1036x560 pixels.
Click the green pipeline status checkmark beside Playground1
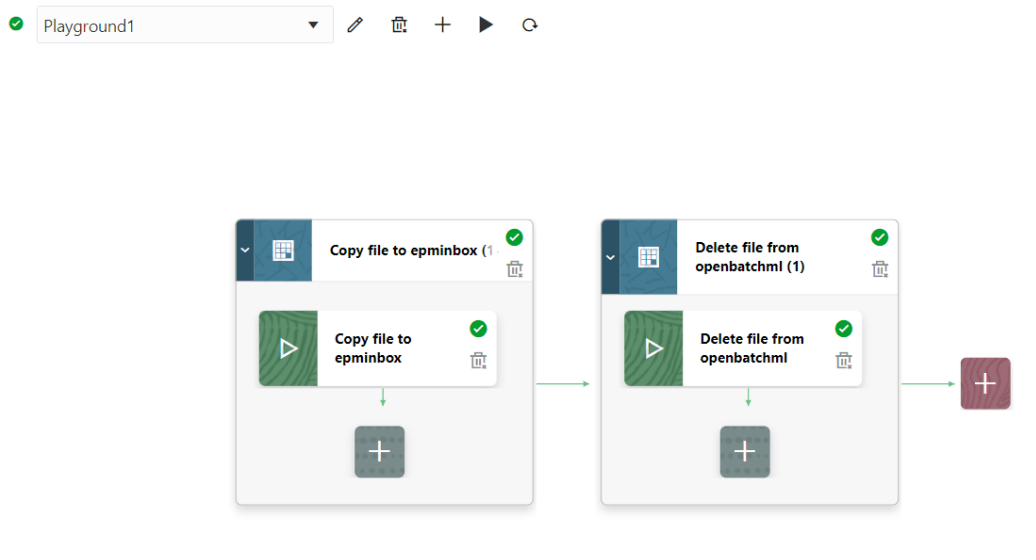[17, 24]
